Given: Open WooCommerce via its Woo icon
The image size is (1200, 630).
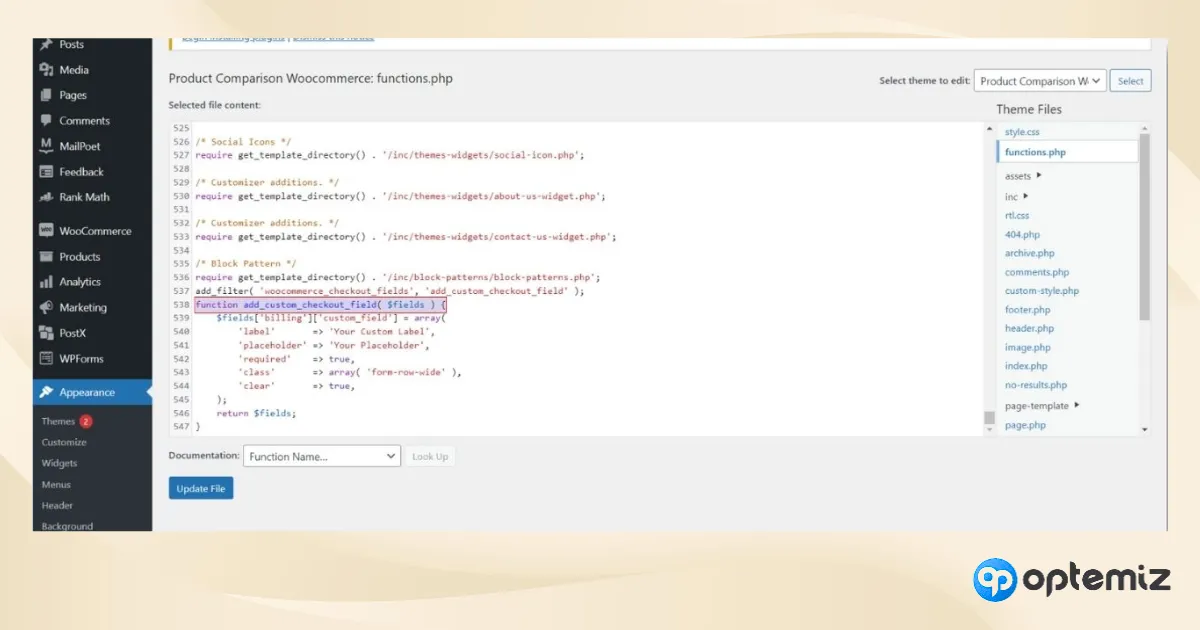Looking at the screenshot, I should (x=46, y=231).
